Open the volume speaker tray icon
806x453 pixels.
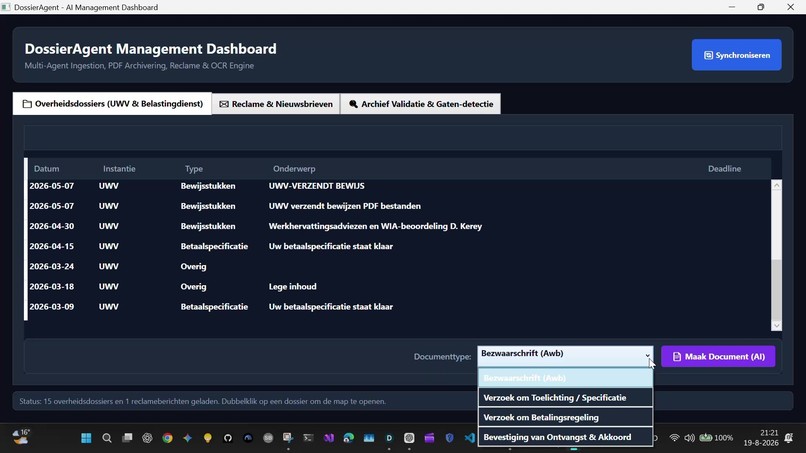[x=689, y=438]
